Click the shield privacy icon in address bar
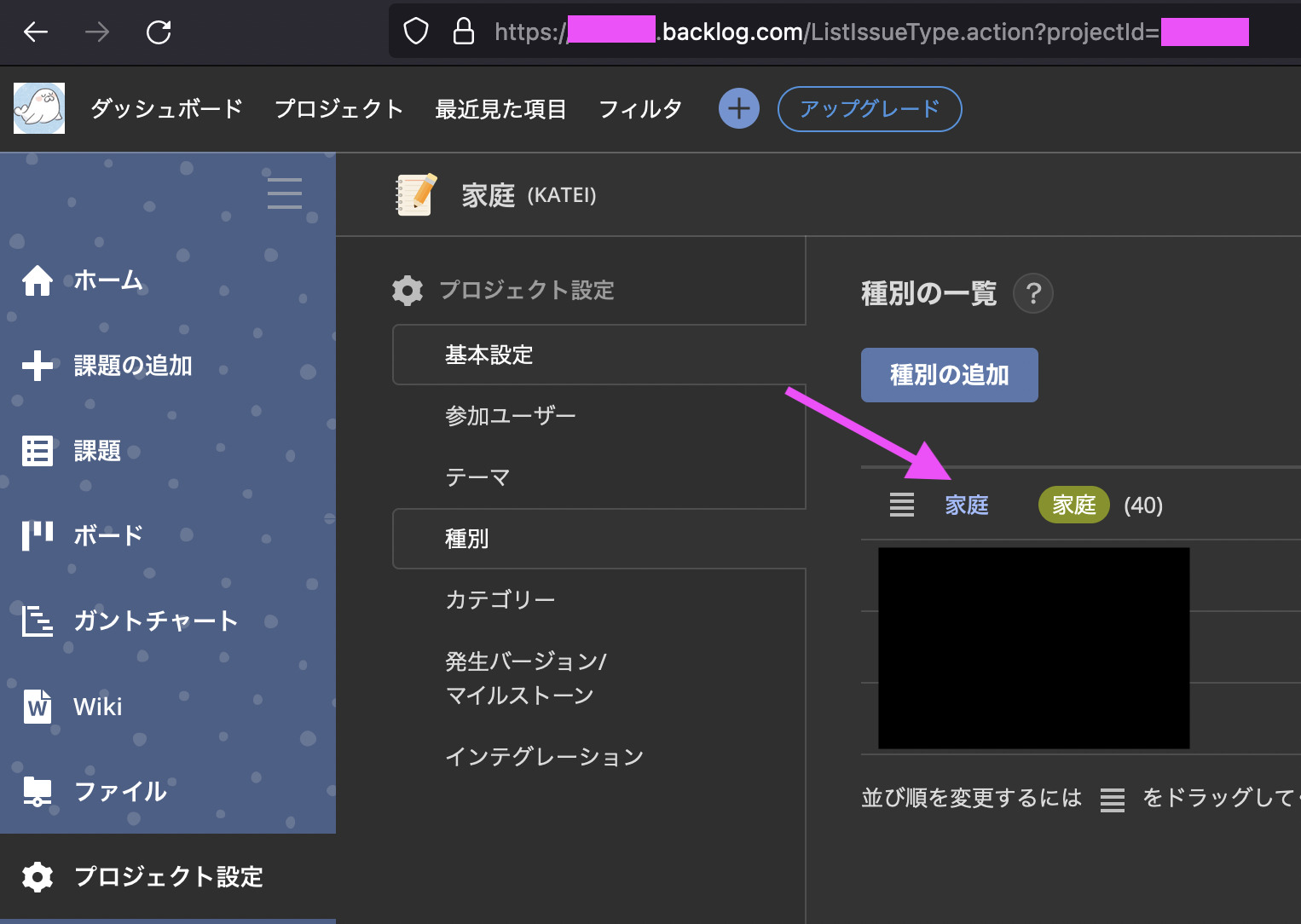 [415, 30]
